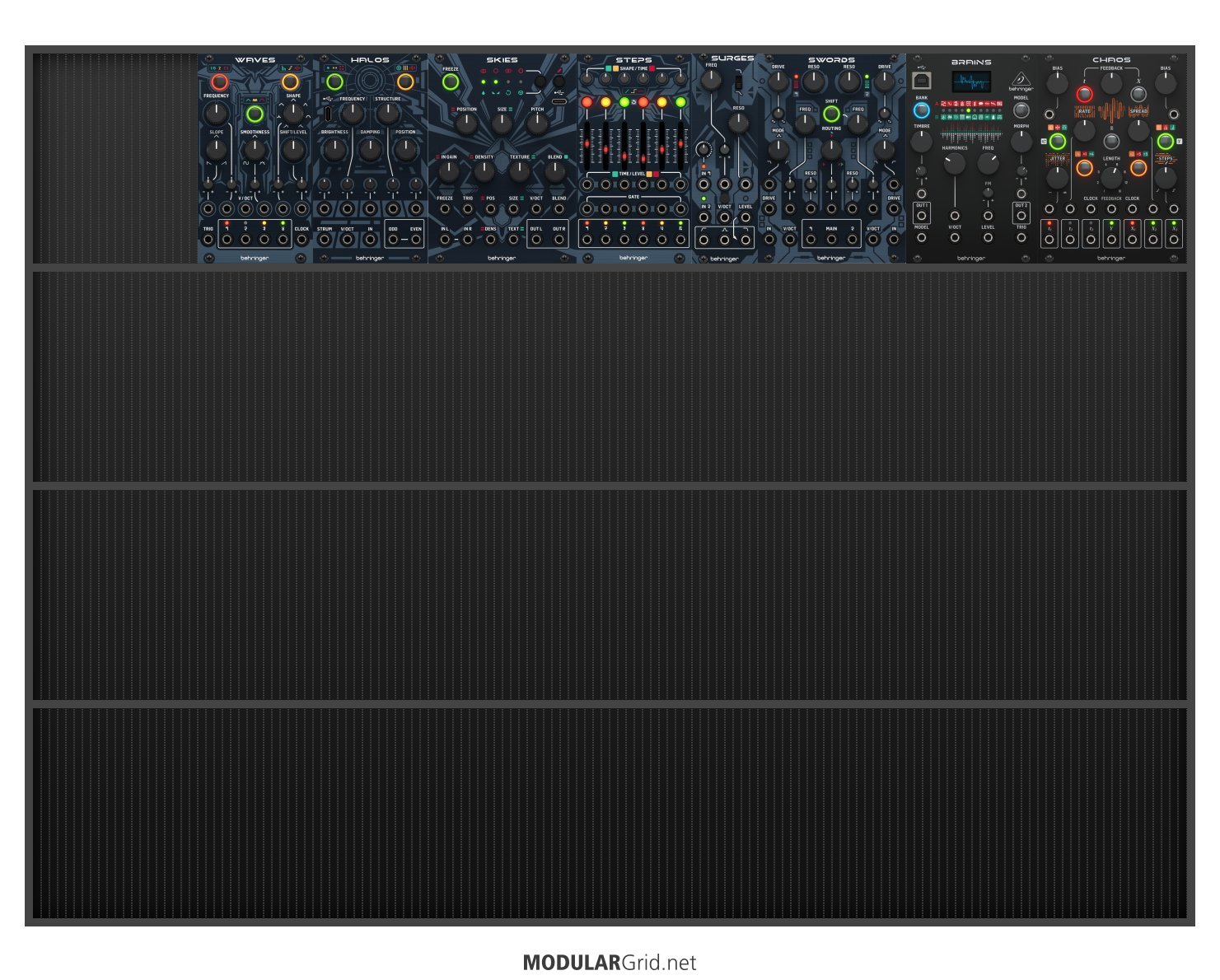
Task: Click the Halos USB-C port
Action: pos(328,113)
